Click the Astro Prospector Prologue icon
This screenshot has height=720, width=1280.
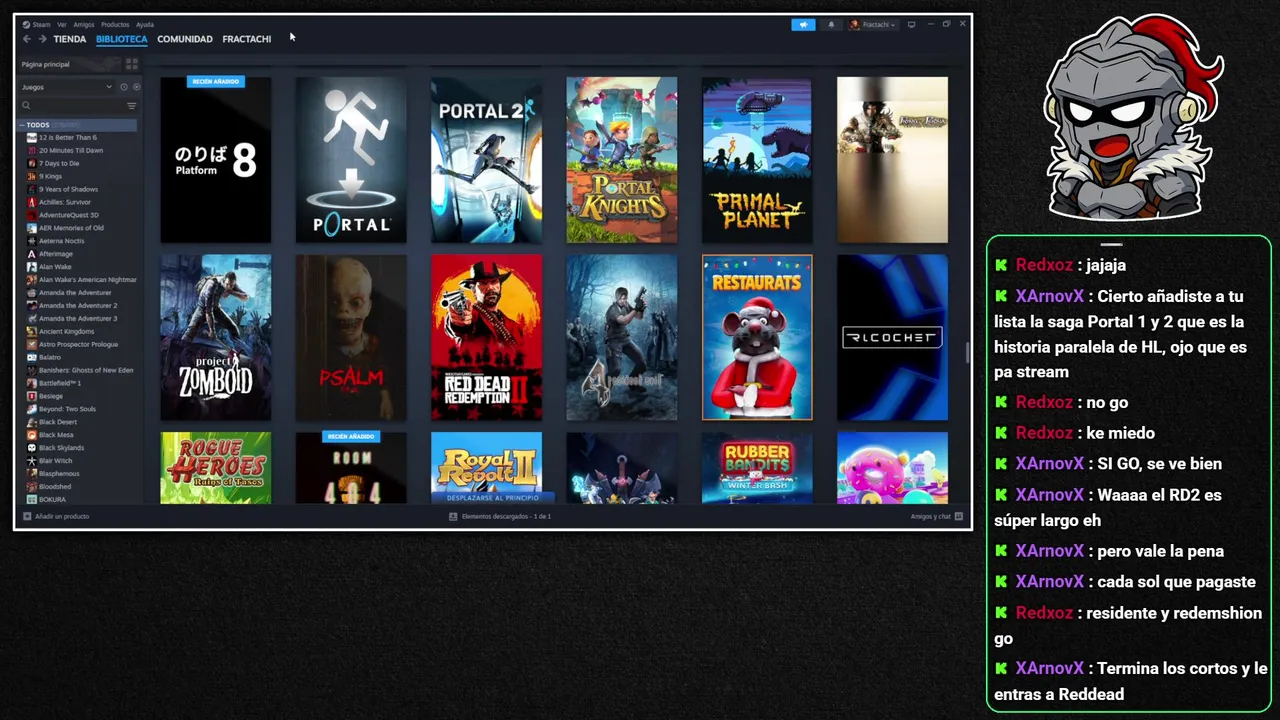(x=32, y=344)
